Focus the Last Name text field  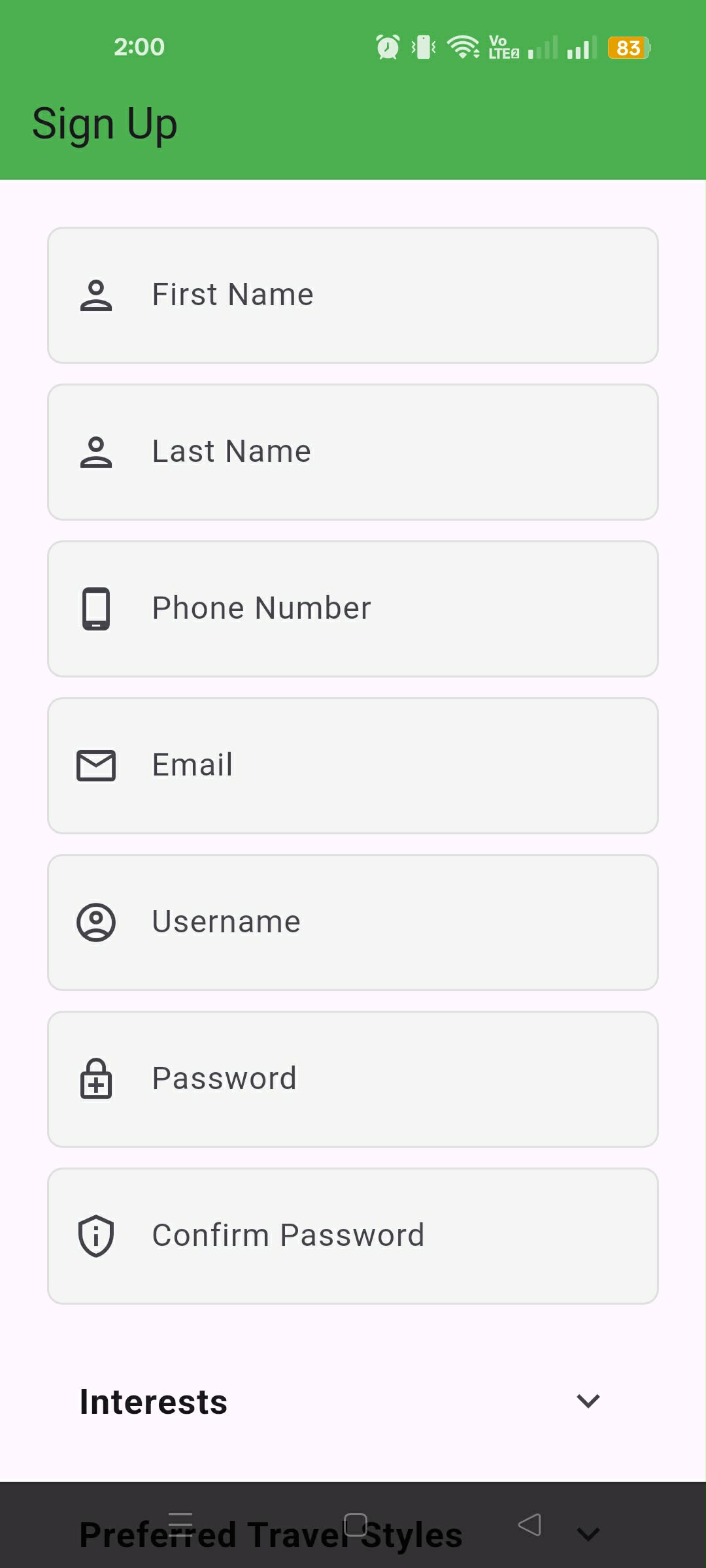(x=392, y=452)
